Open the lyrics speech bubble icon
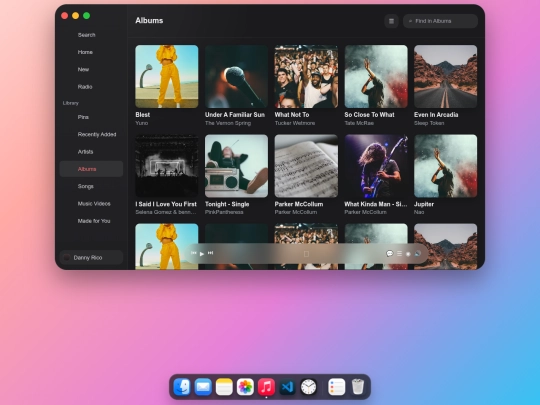The width and height of the screenshot is (540, 405). click(x=390, y=253)
